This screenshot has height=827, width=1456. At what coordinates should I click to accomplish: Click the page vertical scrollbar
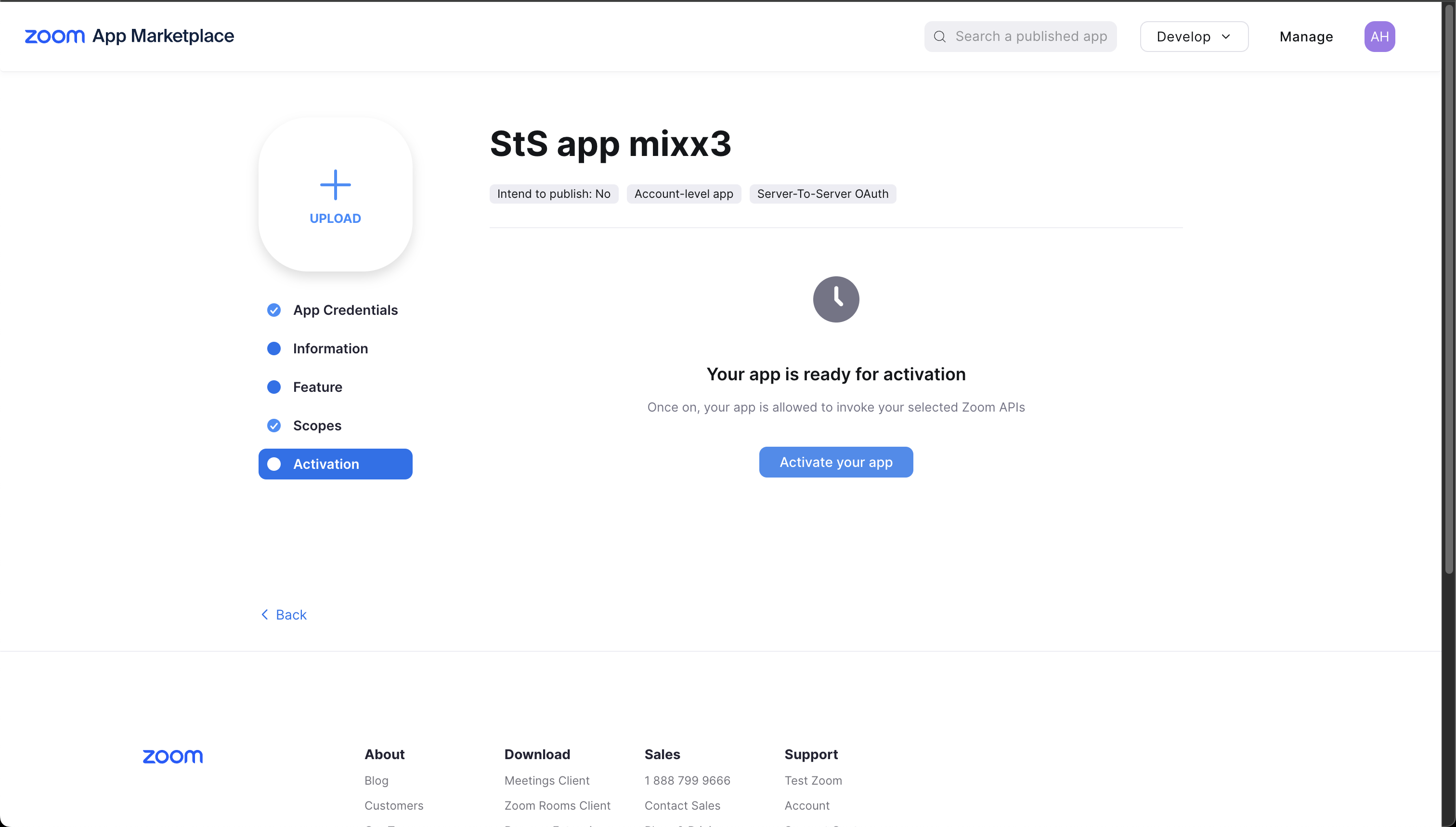(x=1449, y=288)
